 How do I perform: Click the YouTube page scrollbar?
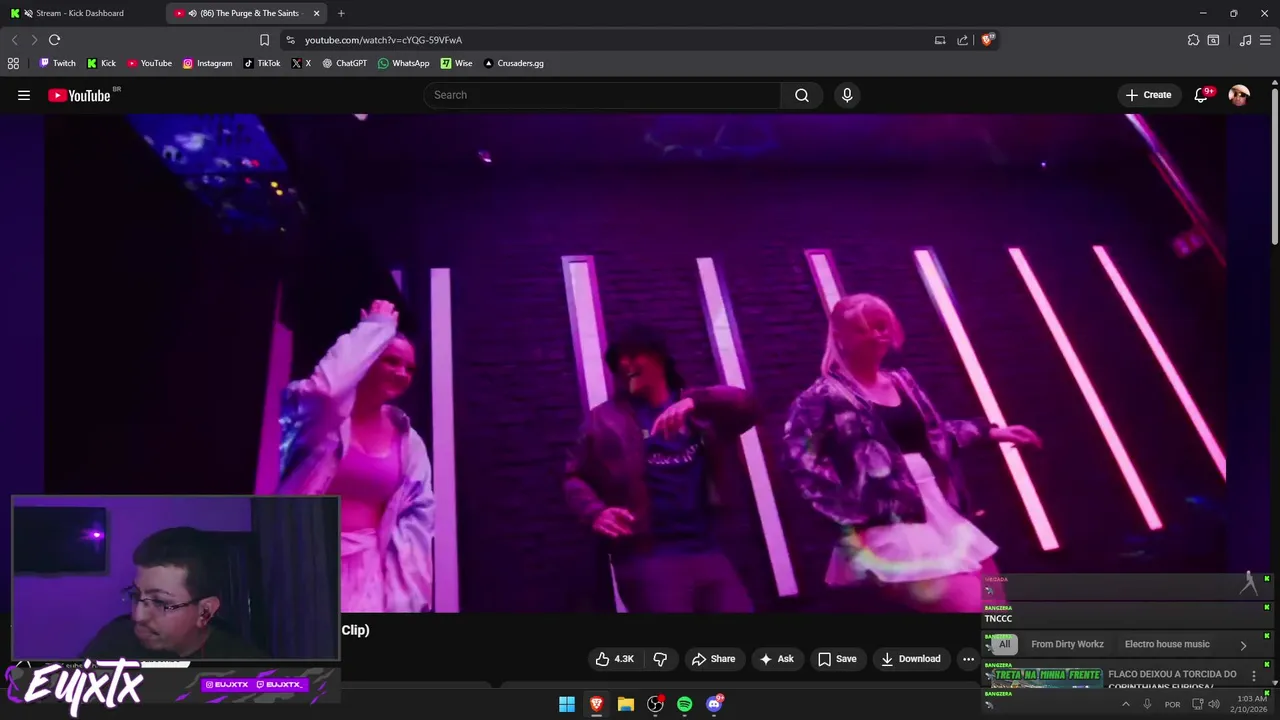tap(1274, 165)
